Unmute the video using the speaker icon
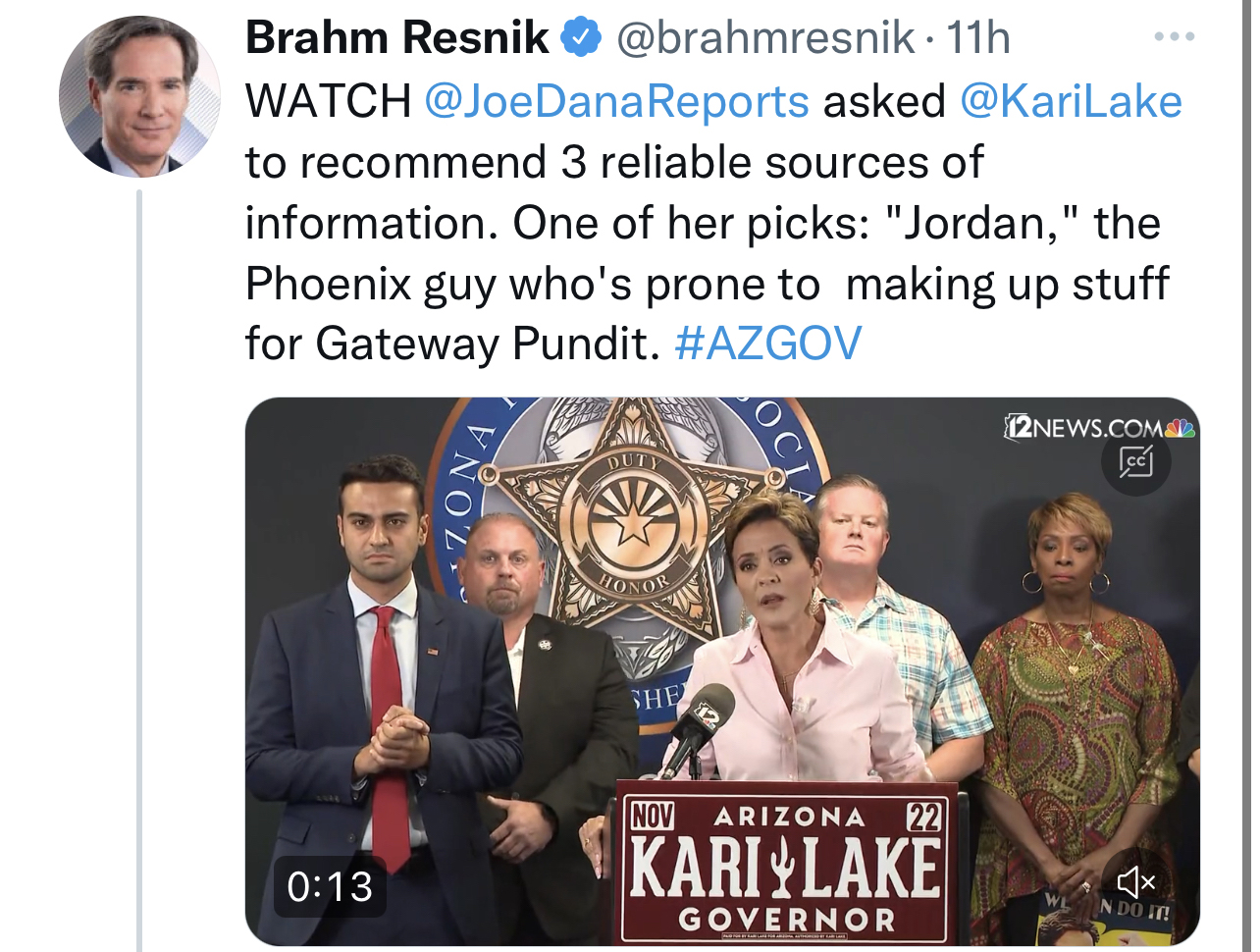1260x952 pixels. click(1136, 882)
